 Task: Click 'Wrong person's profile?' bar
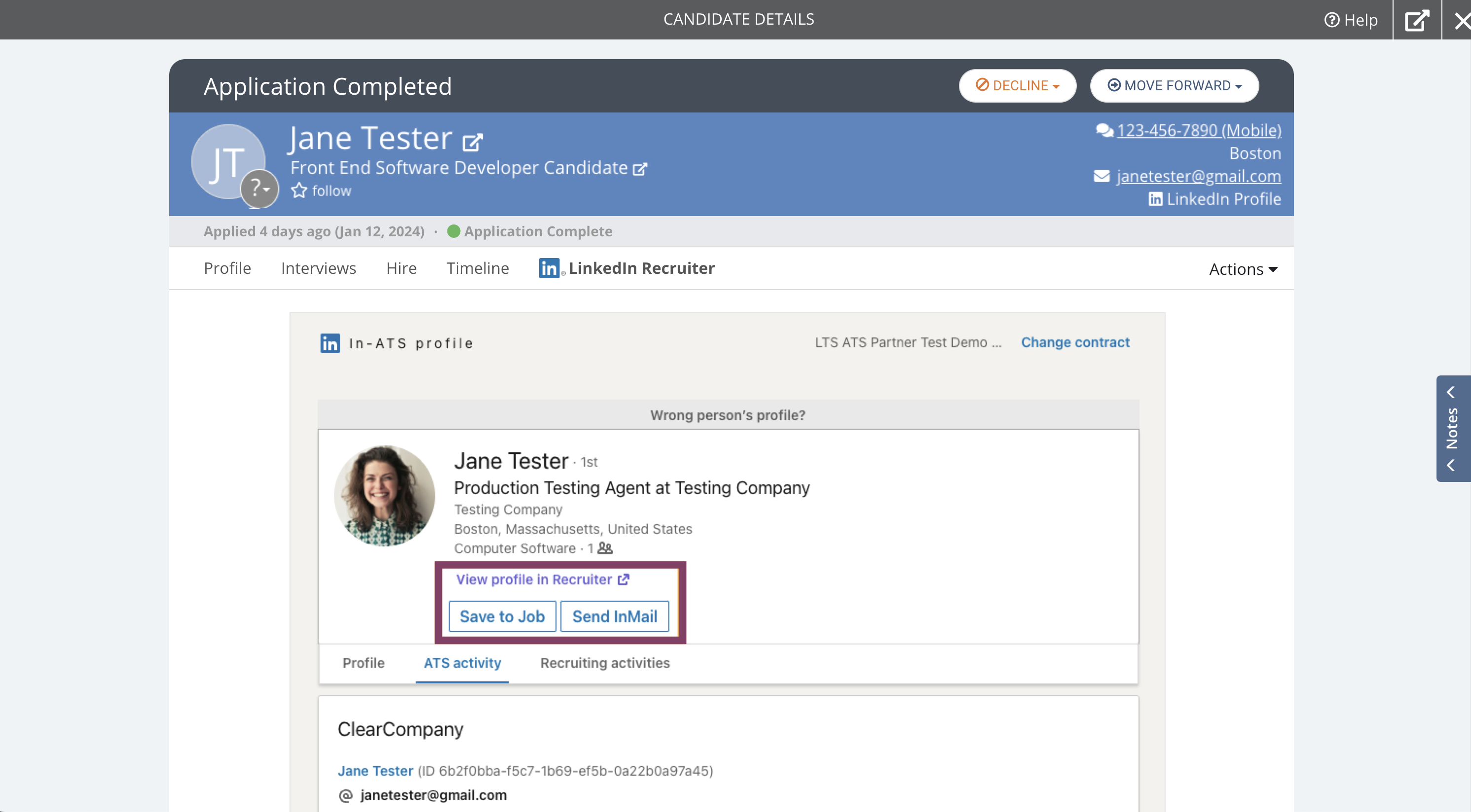click(x=728, y=415)
